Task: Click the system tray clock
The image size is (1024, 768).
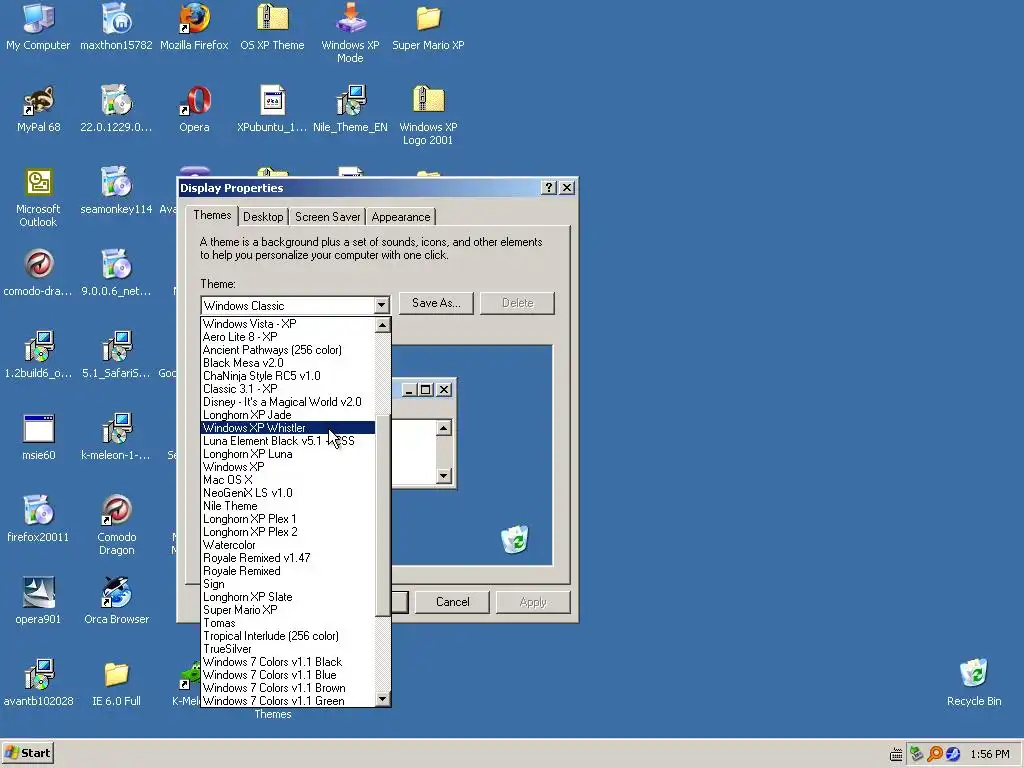Action: point(989,754)
